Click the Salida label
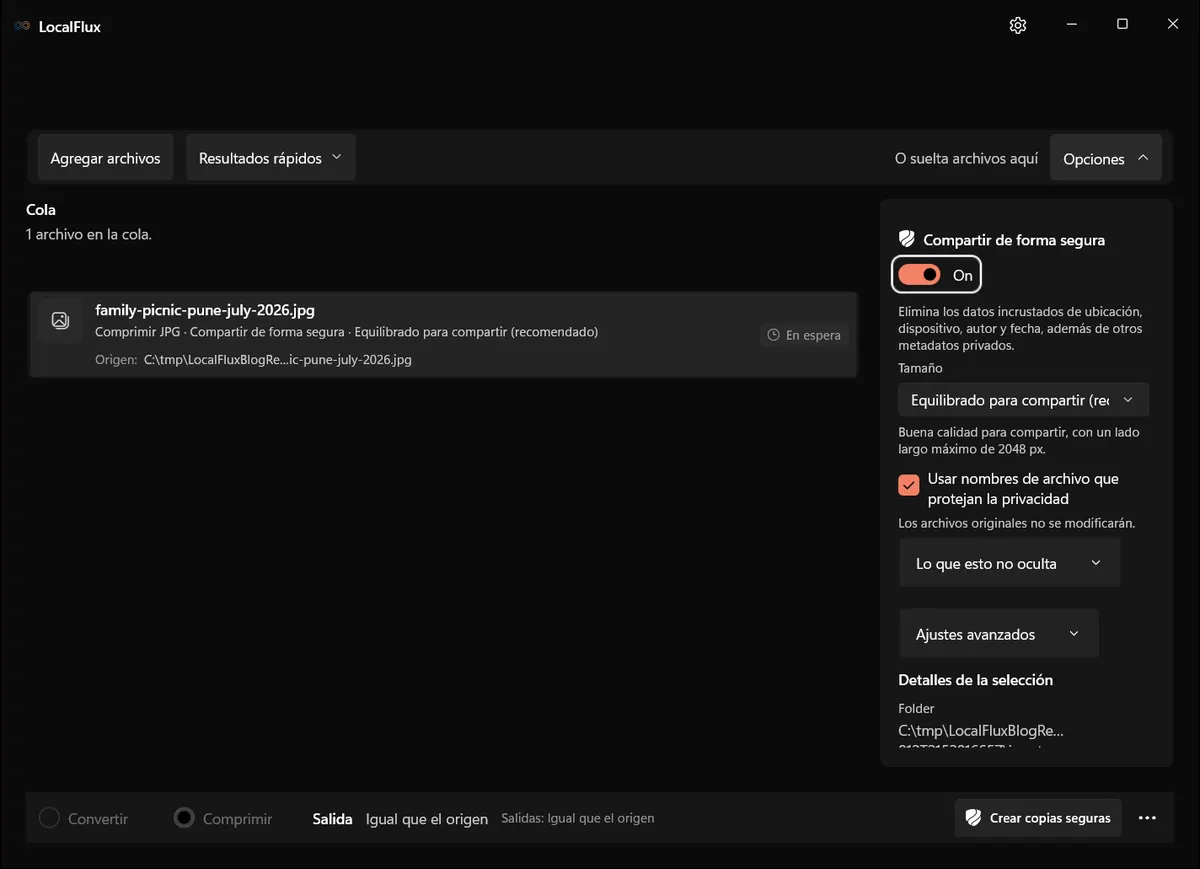 [333, 818]
